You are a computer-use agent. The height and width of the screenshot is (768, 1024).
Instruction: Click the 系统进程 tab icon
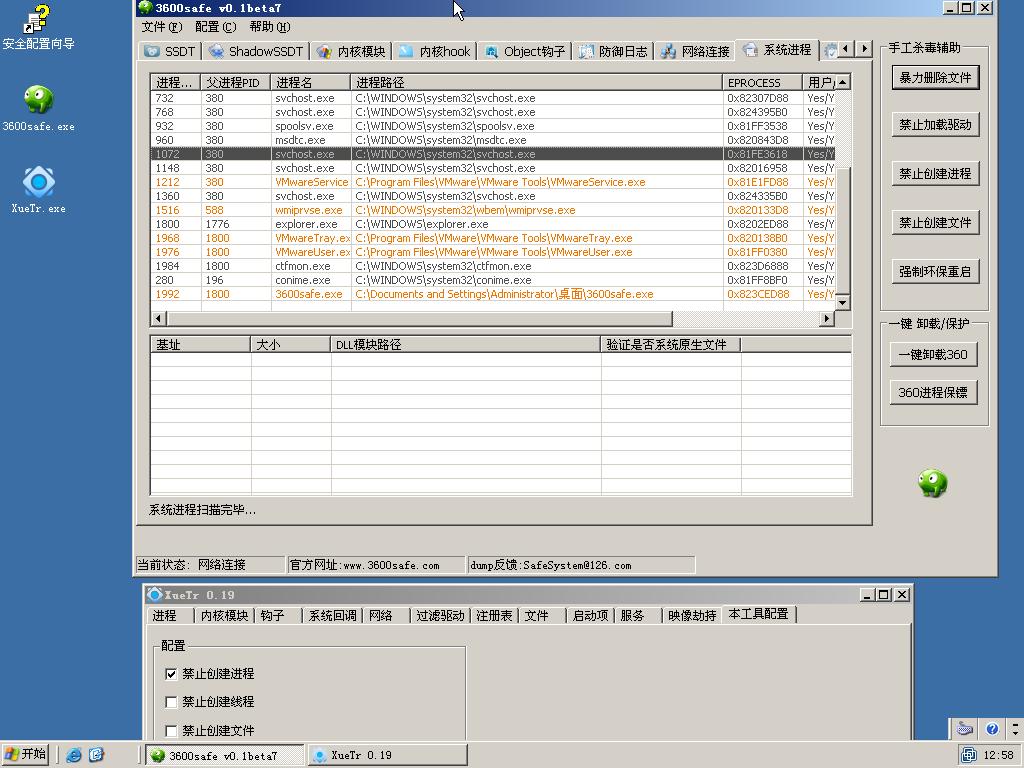pyautogui.click(x=750, y=50)
